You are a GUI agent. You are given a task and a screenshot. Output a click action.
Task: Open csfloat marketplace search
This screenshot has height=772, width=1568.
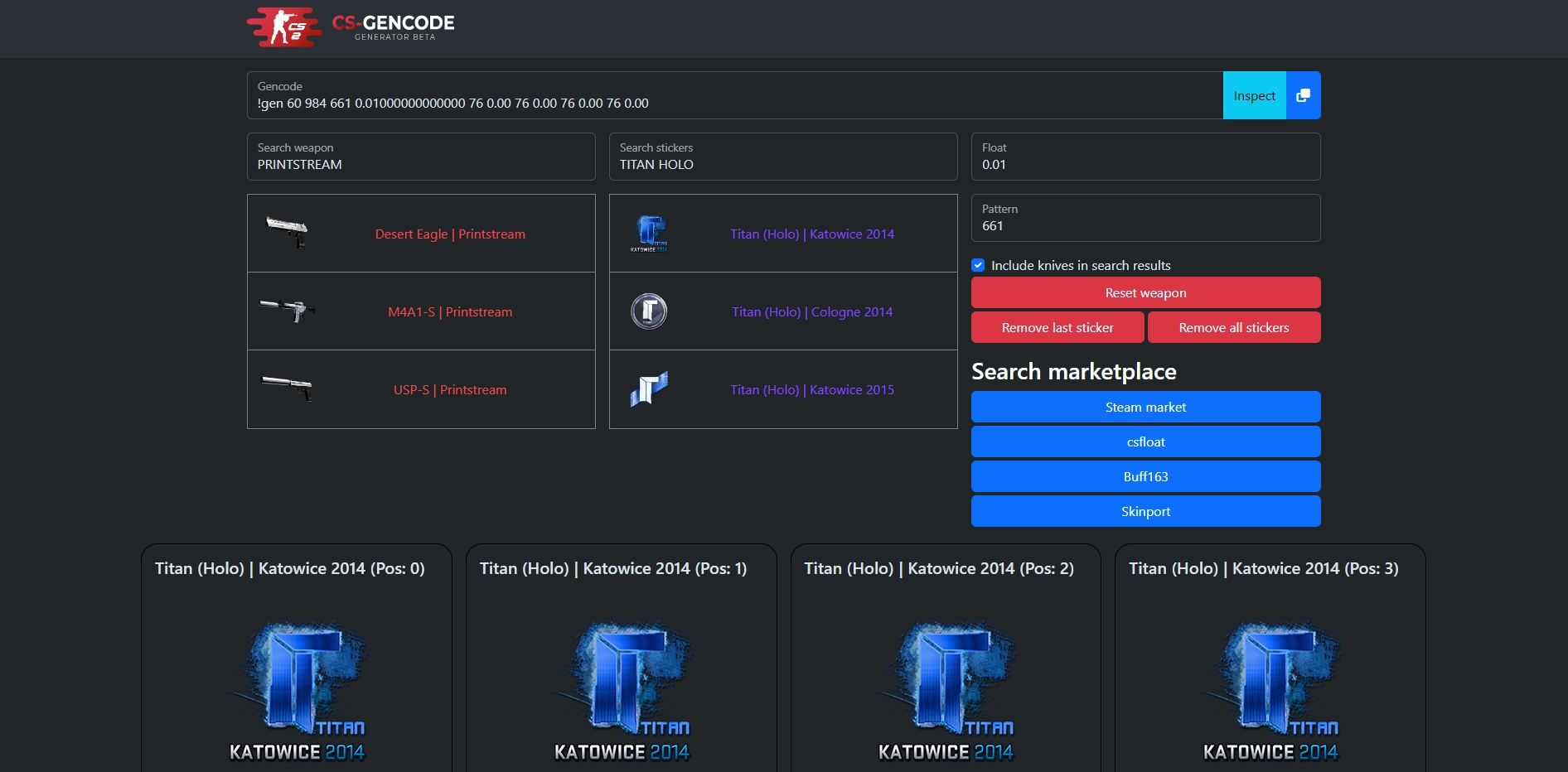[1146, 441]
